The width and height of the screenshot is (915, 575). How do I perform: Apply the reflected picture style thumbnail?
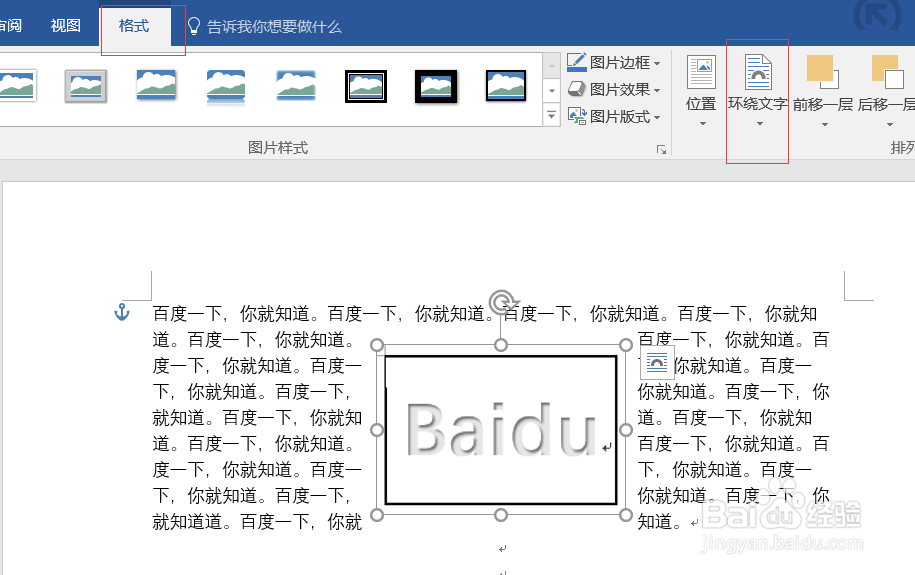coord(226,86)
